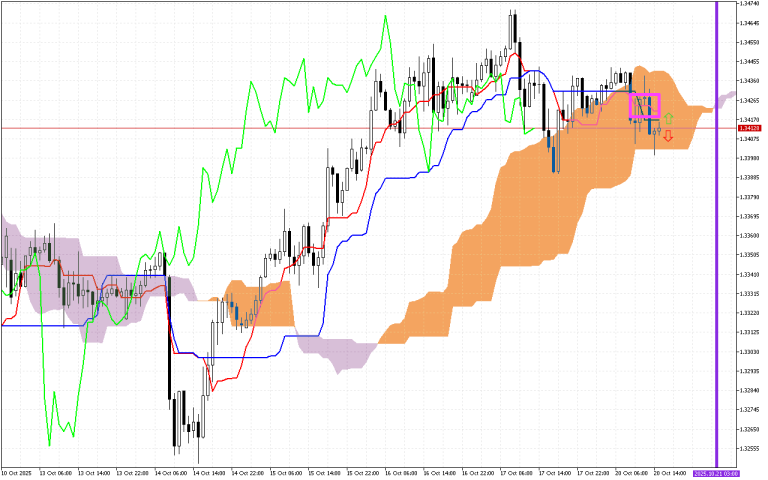Click price level 1.33885 on the scale
Viewport: 768px width, 480px height.
pyautogui.click(x=750, y=178)
